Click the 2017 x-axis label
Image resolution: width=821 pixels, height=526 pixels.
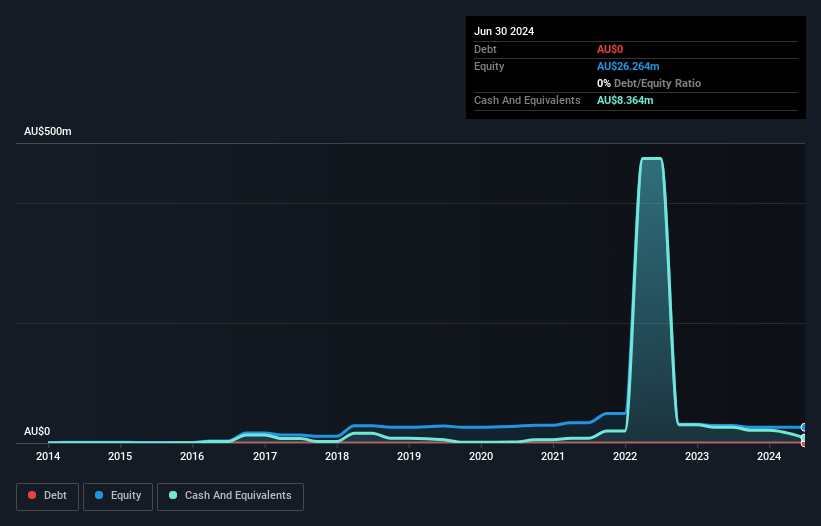point(265,456)
